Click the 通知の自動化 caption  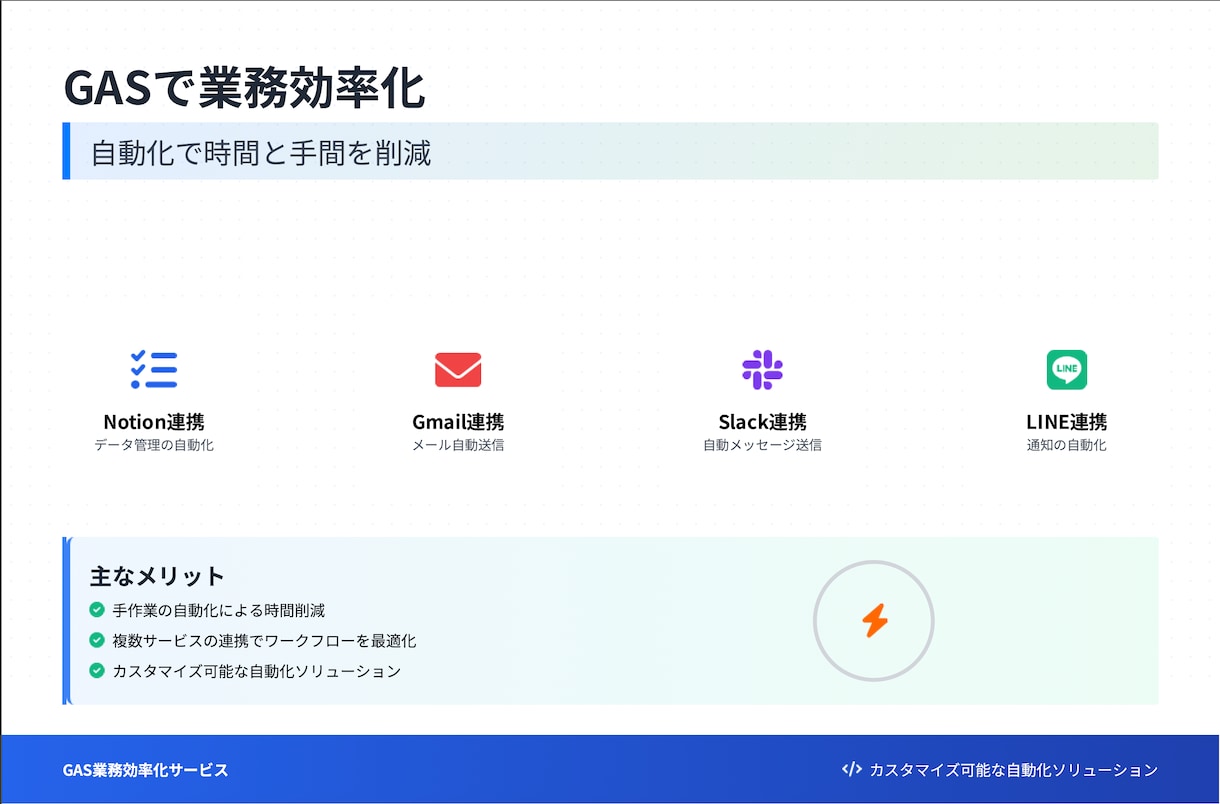tap(1067, 445)
